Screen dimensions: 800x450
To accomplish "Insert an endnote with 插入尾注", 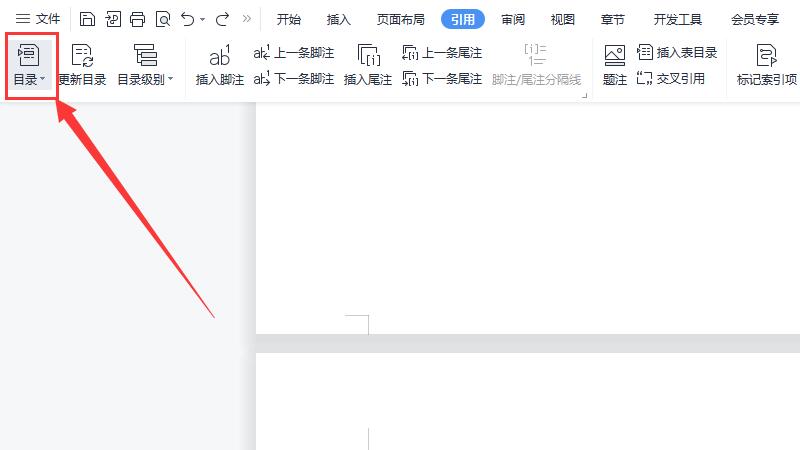I will (x=367, y=65).
